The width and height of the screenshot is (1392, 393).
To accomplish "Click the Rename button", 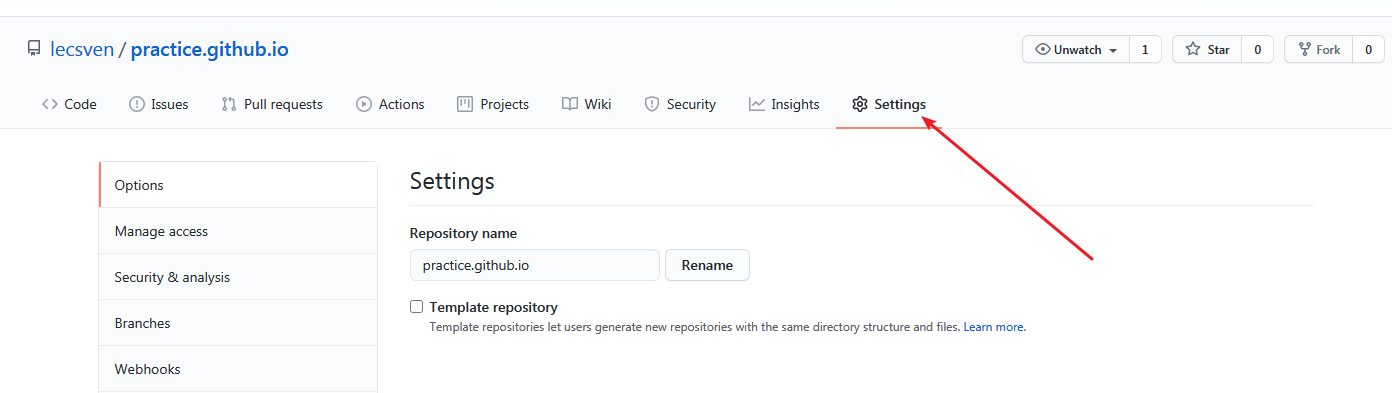I will click(707, 265).
